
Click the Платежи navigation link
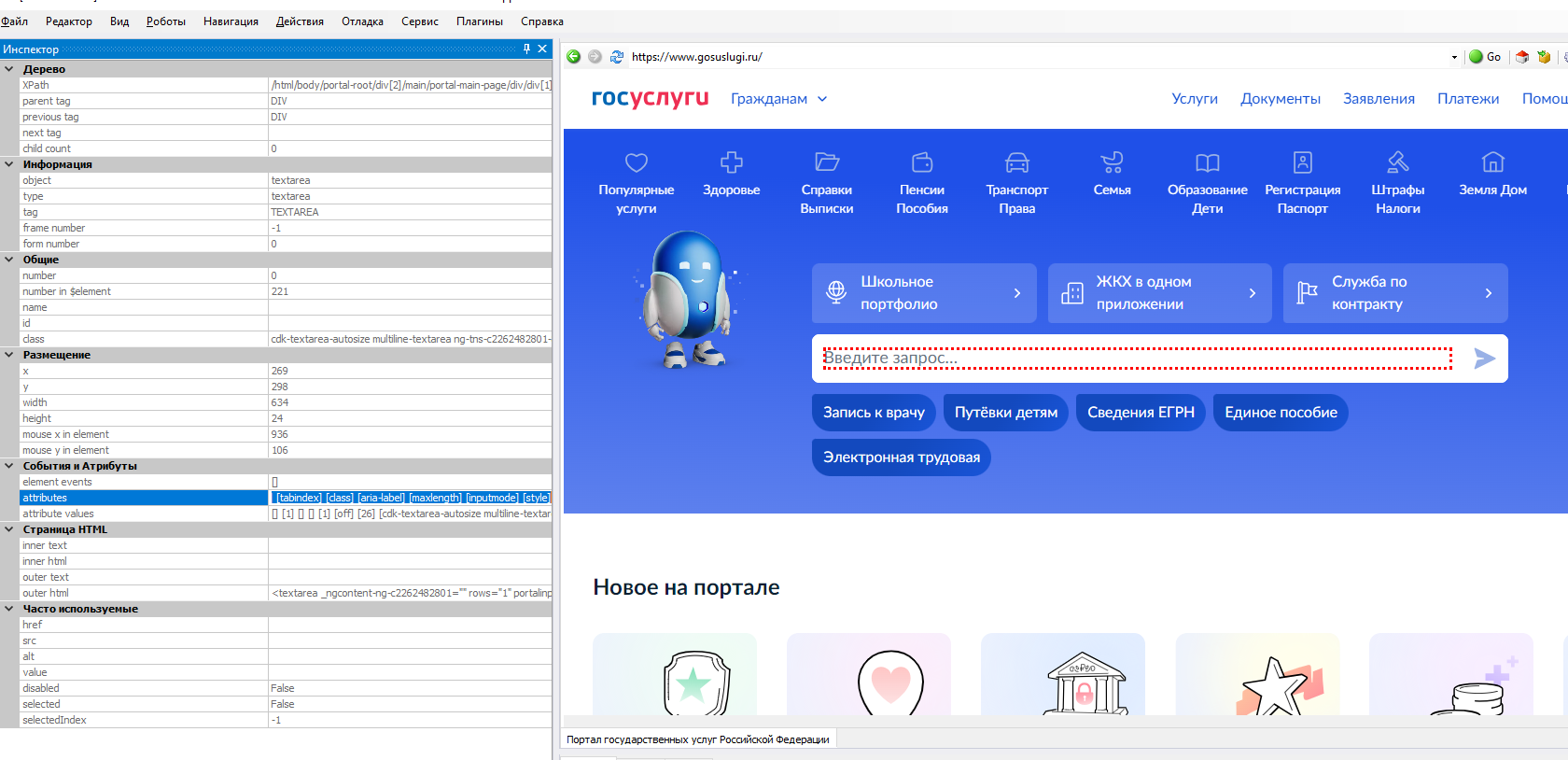coord(1468,99)
